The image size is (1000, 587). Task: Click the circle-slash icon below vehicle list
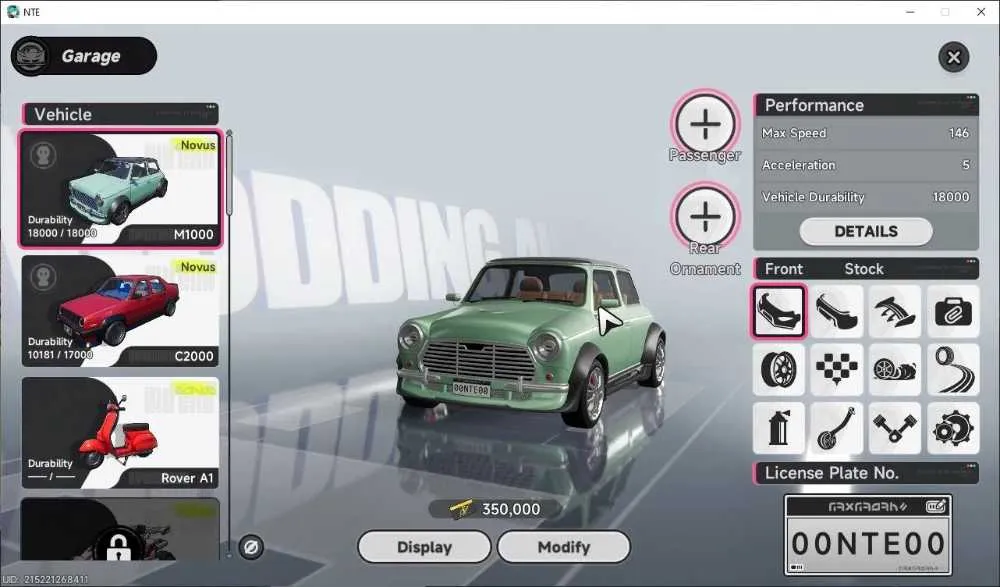coord(251,547)
